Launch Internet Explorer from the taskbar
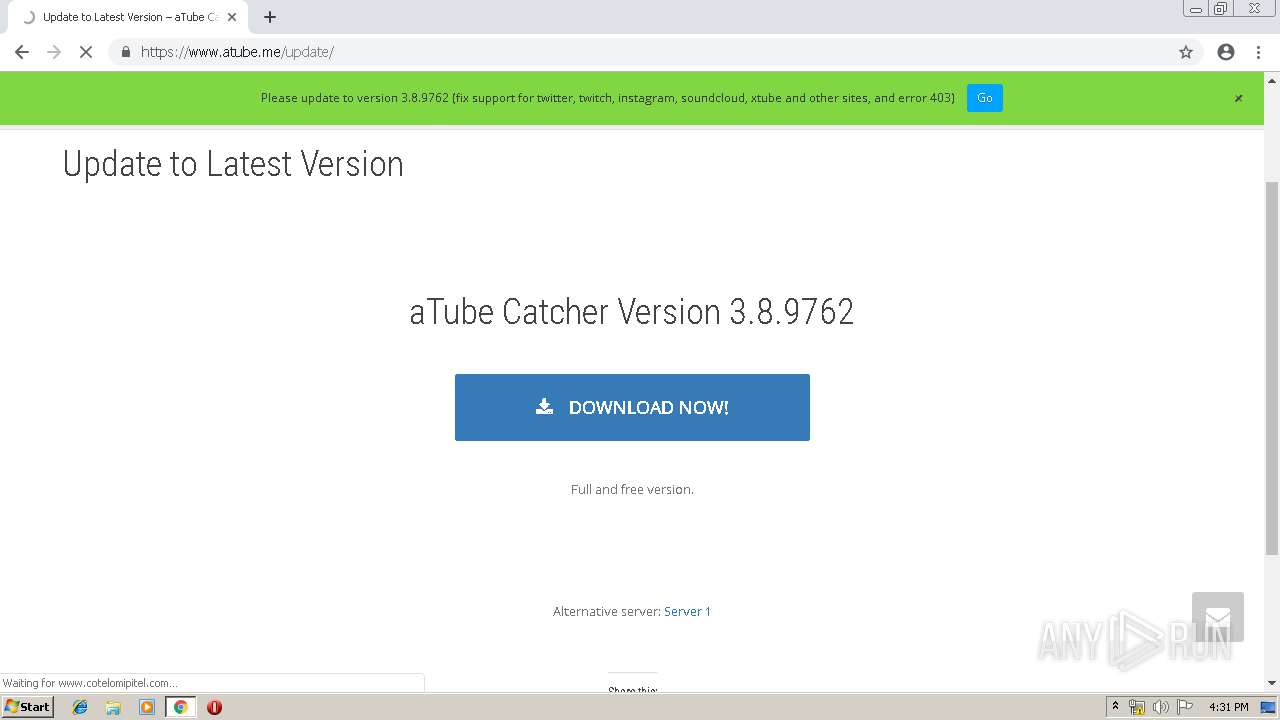The image size is (1280, 720). pos(80,707)
